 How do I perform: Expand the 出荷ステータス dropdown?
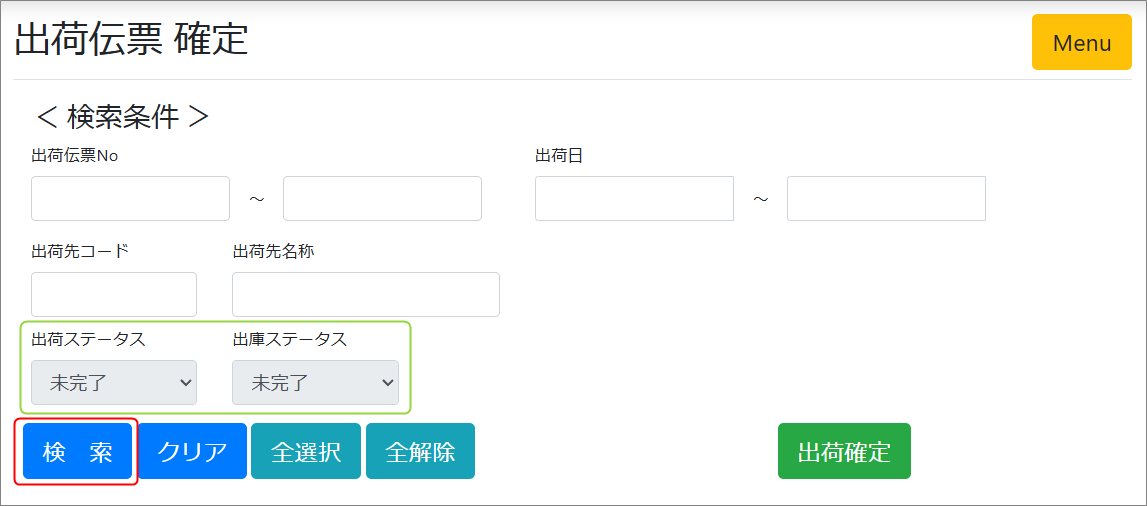[x=114, y=383]
